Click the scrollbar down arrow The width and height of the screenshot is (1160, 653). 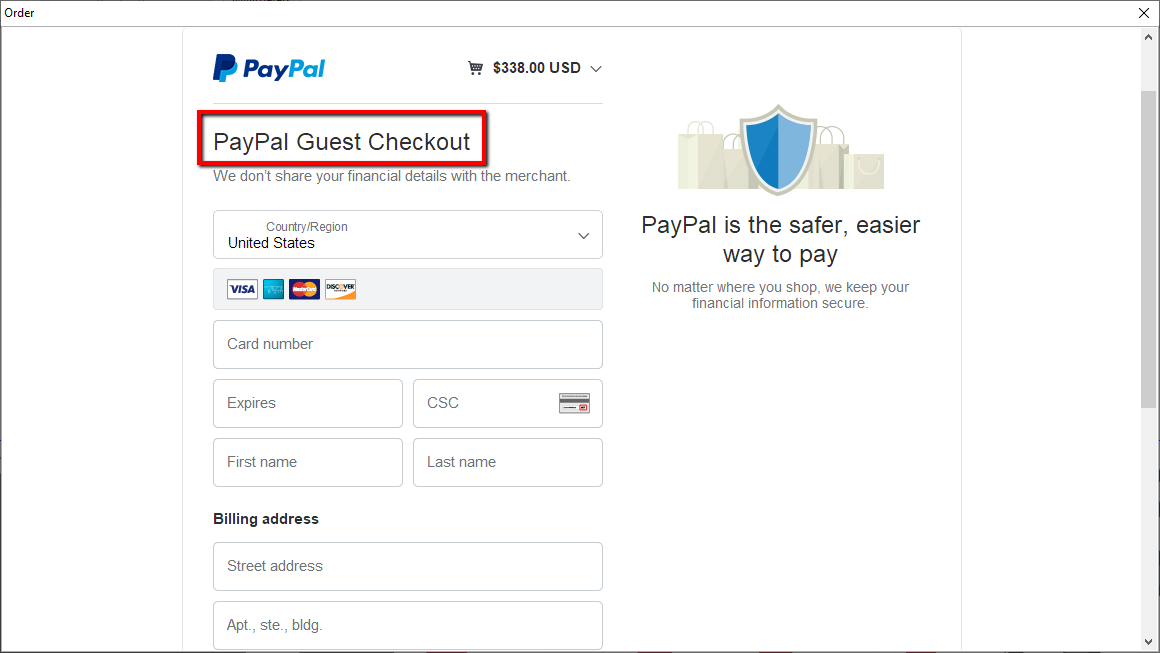pos(1148,642)
